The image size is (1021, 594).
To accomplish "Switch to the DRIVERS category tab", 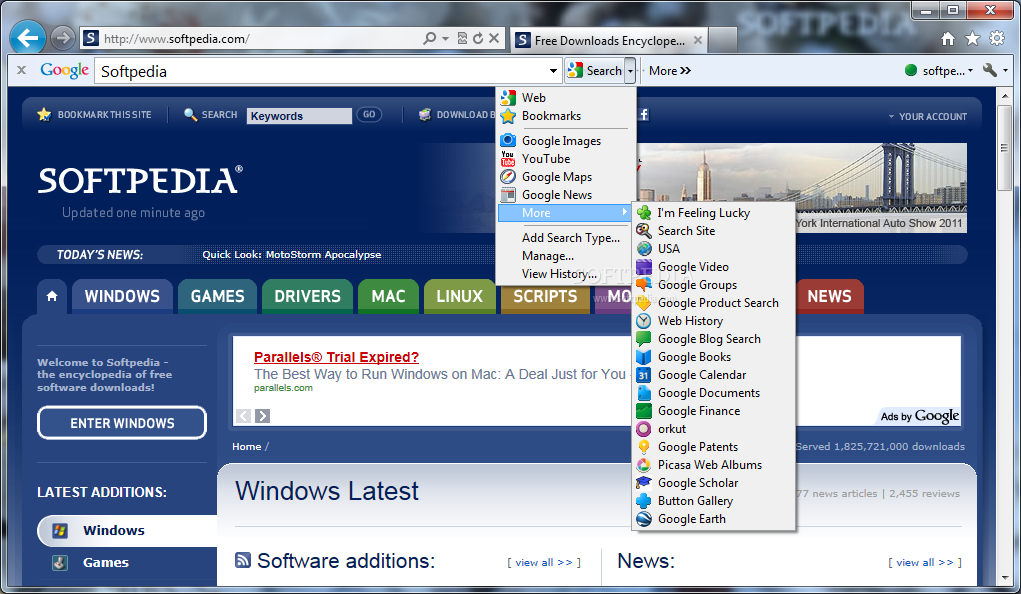I will point(307,296).
